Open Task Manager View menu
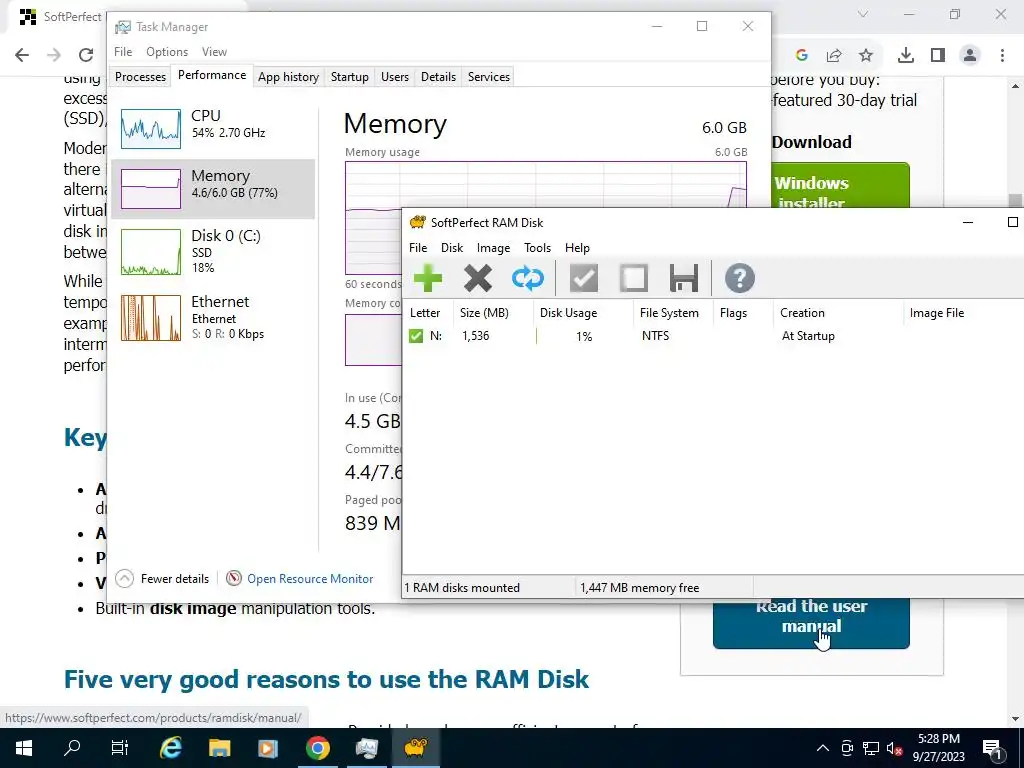 click(214, 52)
